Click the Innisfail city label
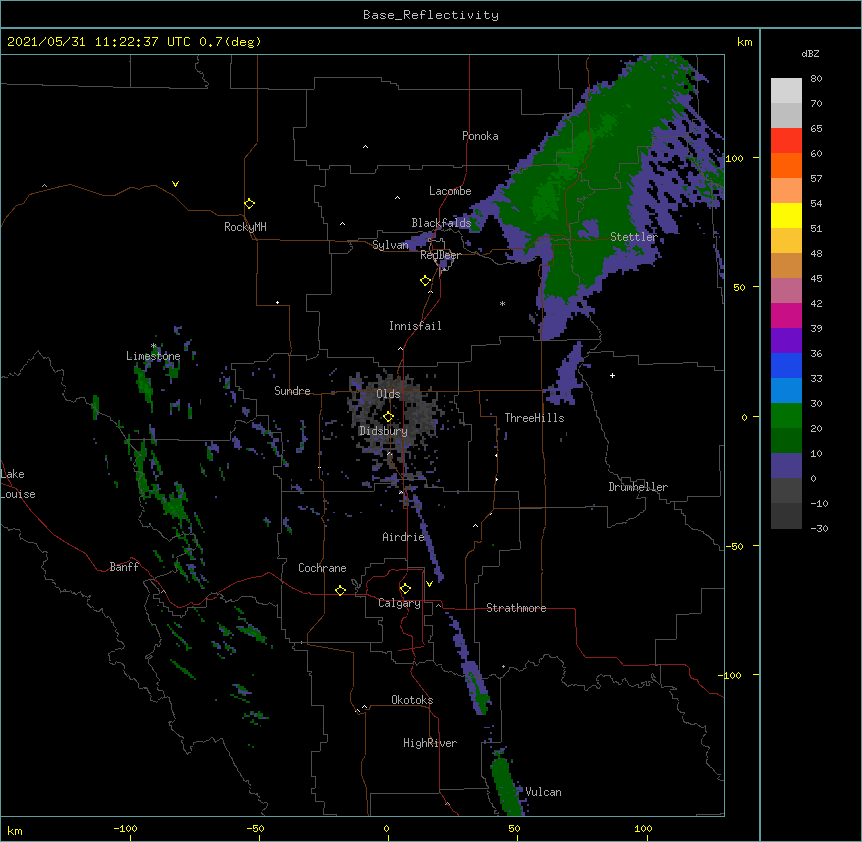 [x=415, y=326]
